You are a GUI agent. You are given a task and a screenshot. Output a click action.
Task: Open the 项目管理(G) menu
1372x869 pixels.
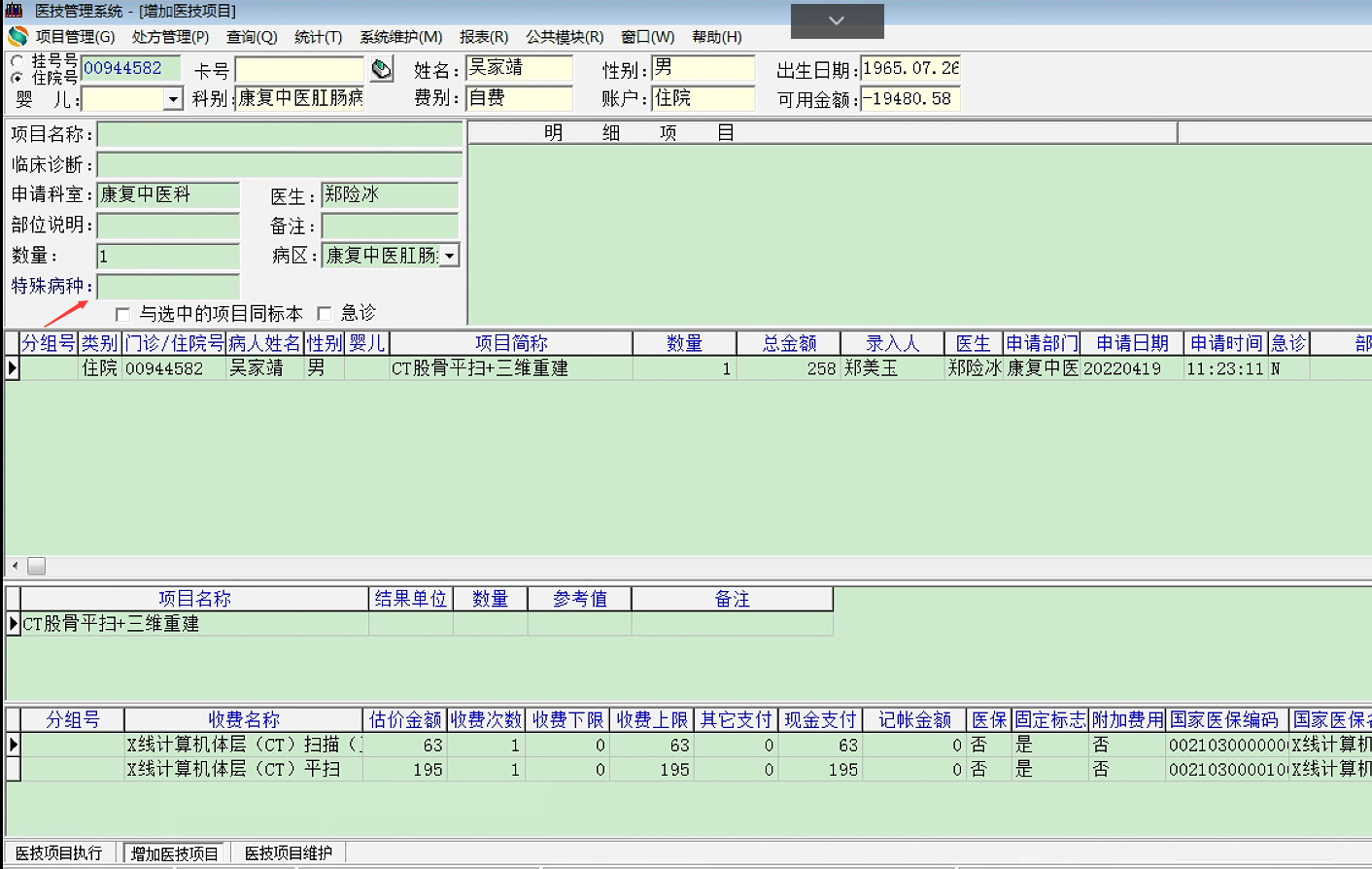click(75, 37)
